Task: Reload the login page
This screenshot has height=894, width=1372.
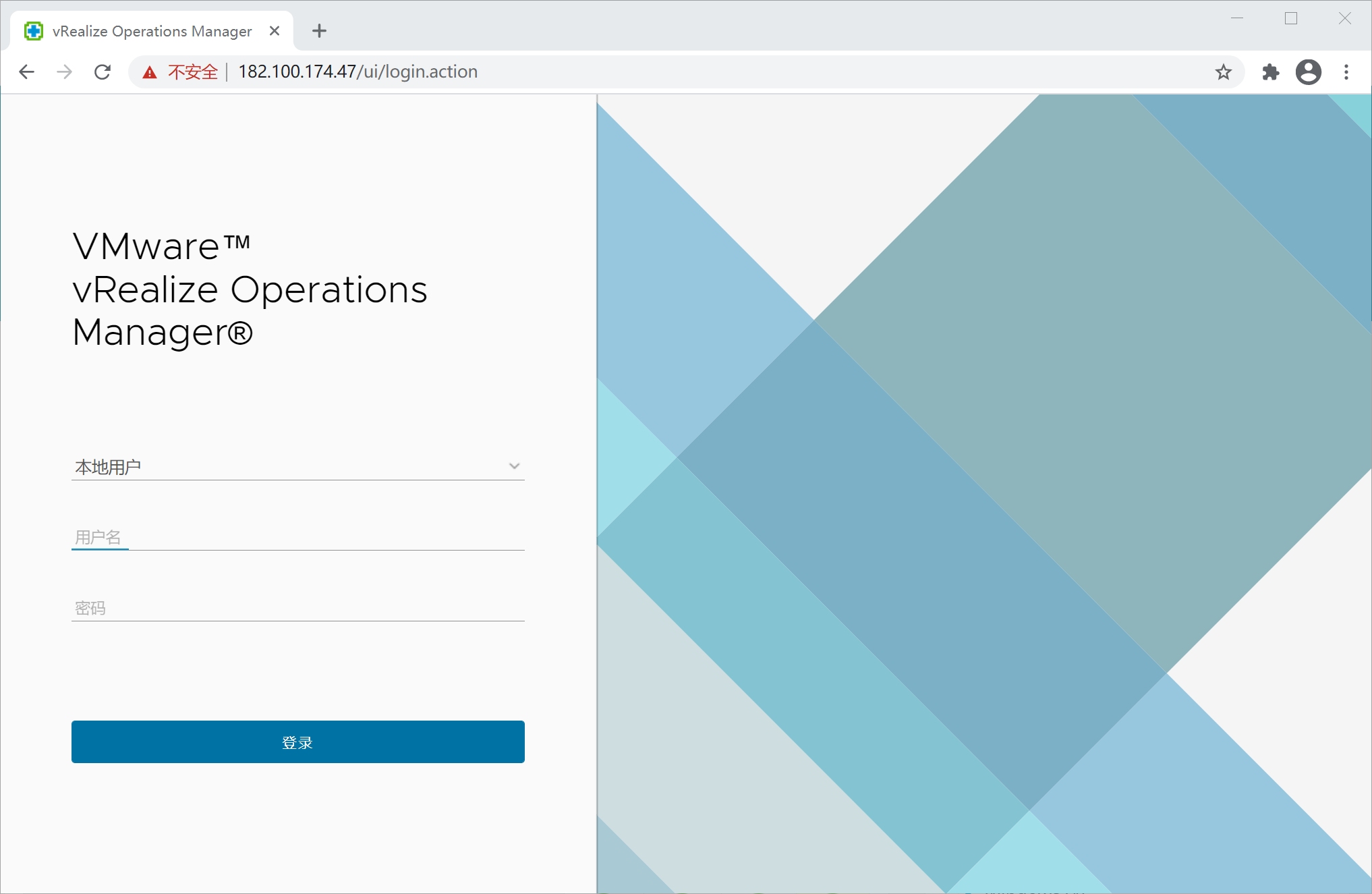Action: coord(103,72)
